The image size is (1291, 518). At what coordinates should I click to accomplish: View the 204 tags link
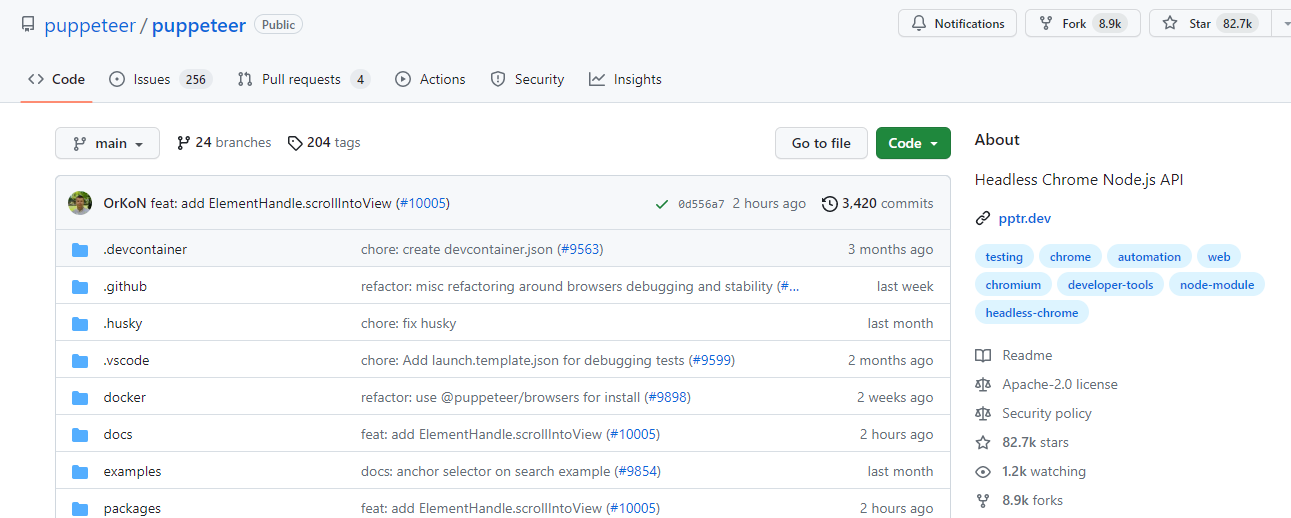[x=324, y=143]
